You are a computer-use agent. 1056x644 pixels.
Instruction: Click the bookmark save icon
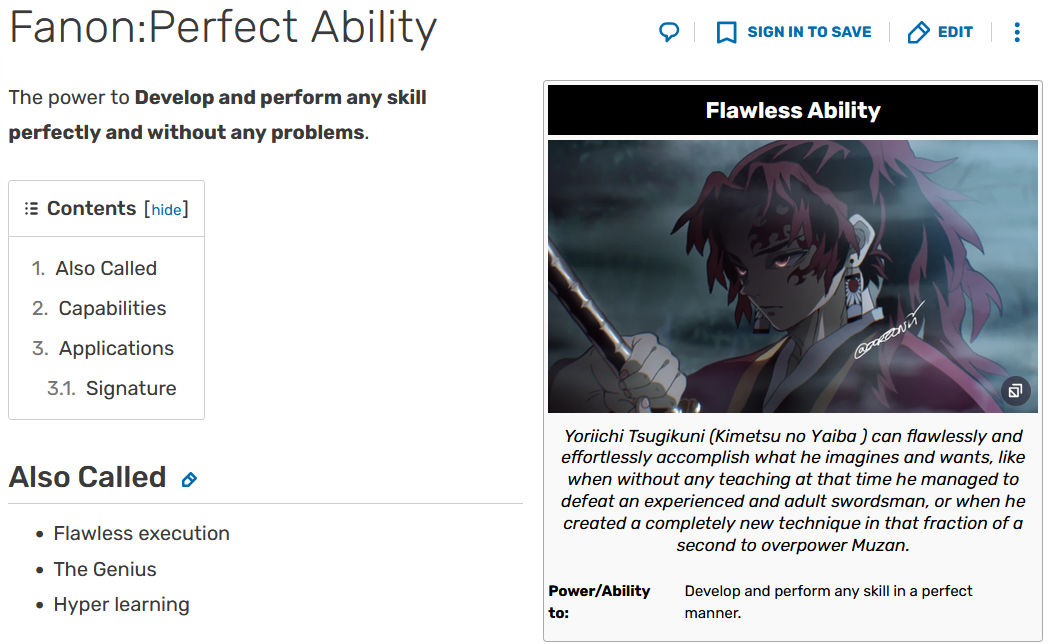coord(726,32)
